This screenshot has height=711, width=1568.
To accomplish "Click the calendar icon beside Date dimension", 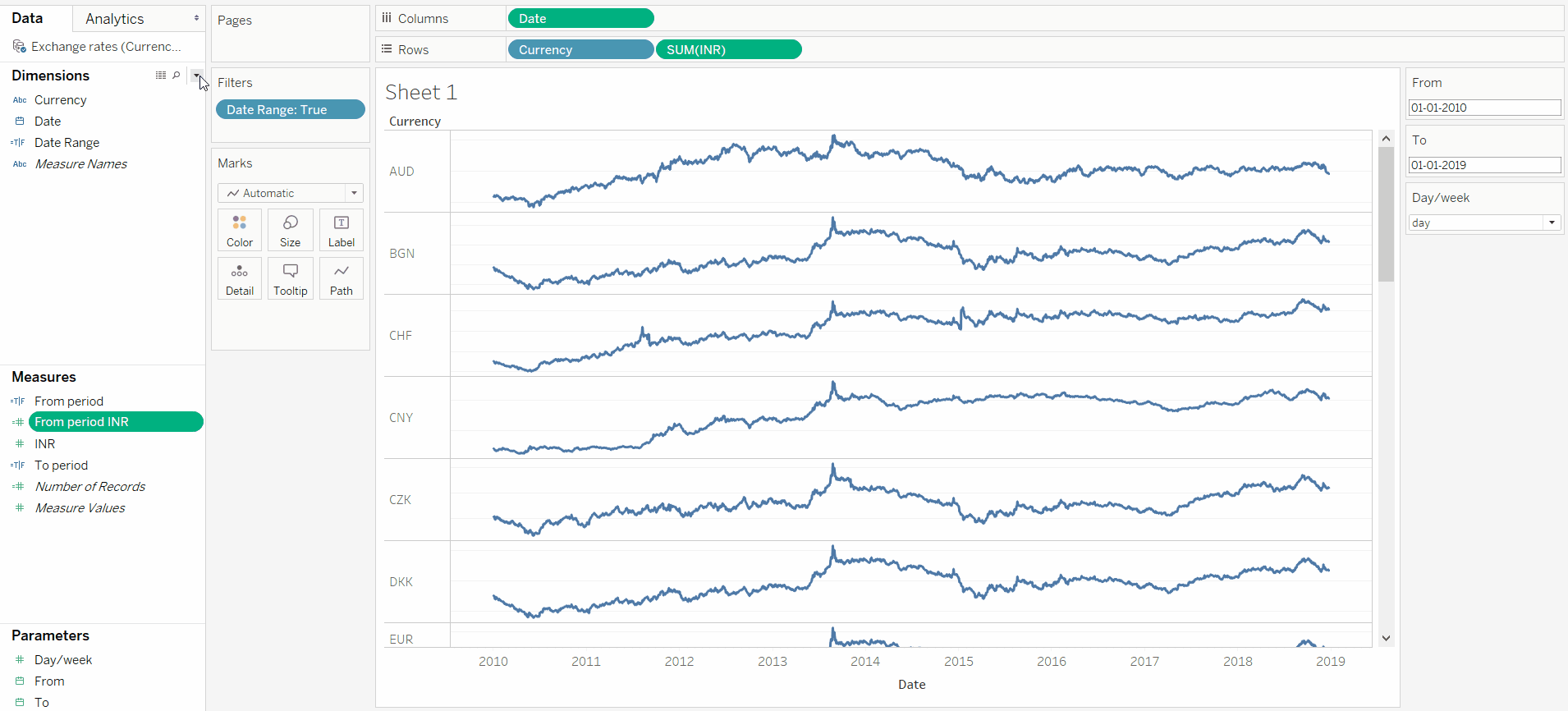I will [20, 122].
